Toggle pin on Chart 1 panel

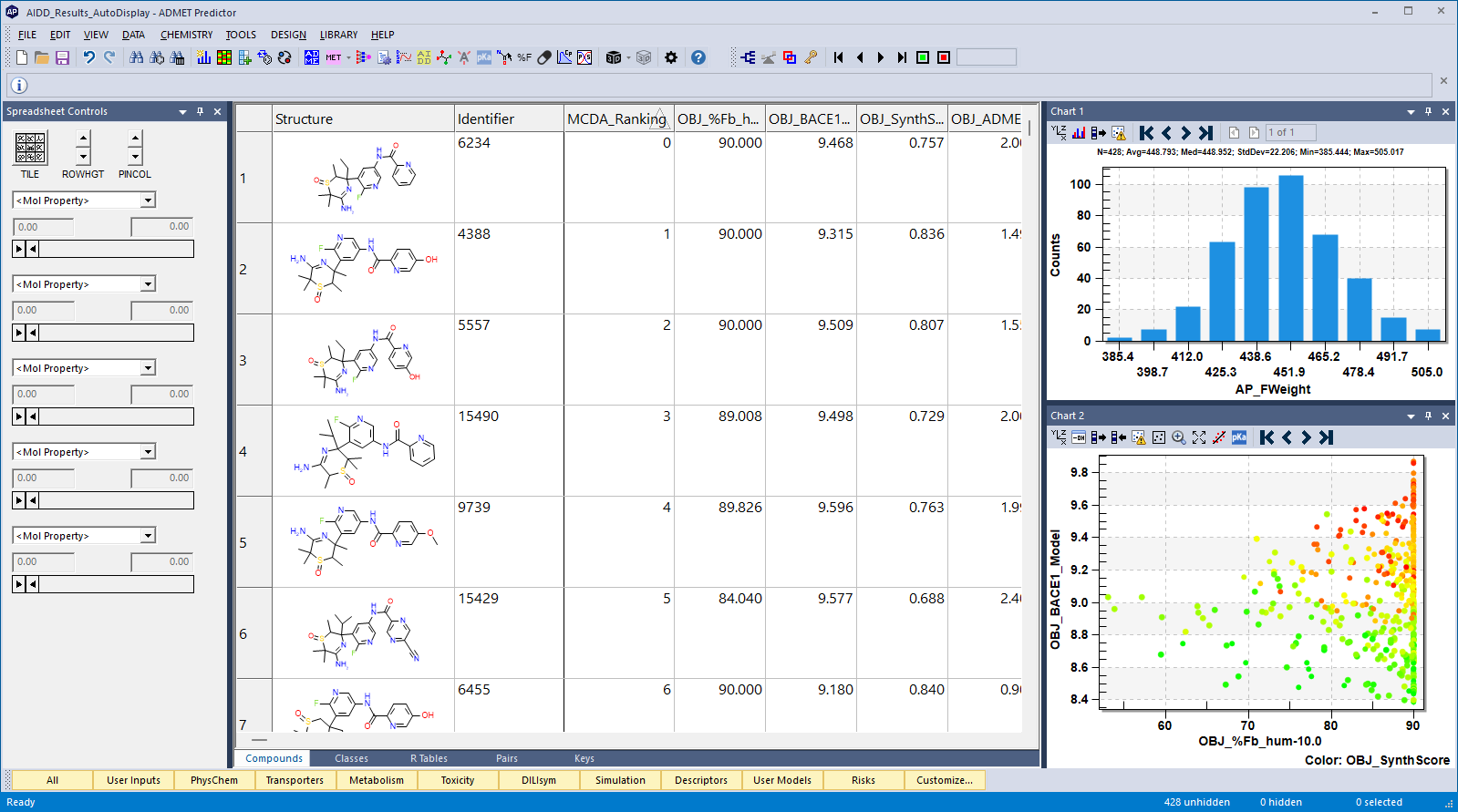click(x=1428, y=111)
